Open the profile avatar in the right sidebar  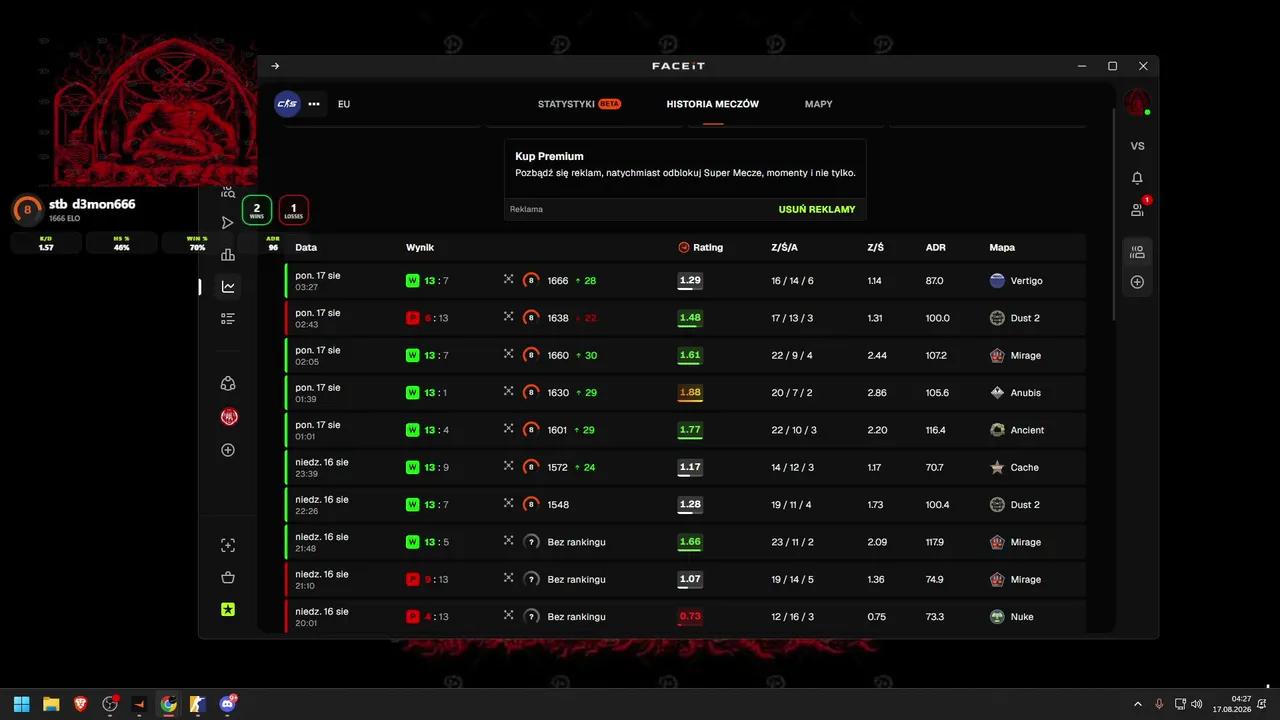coord(1136,103)
